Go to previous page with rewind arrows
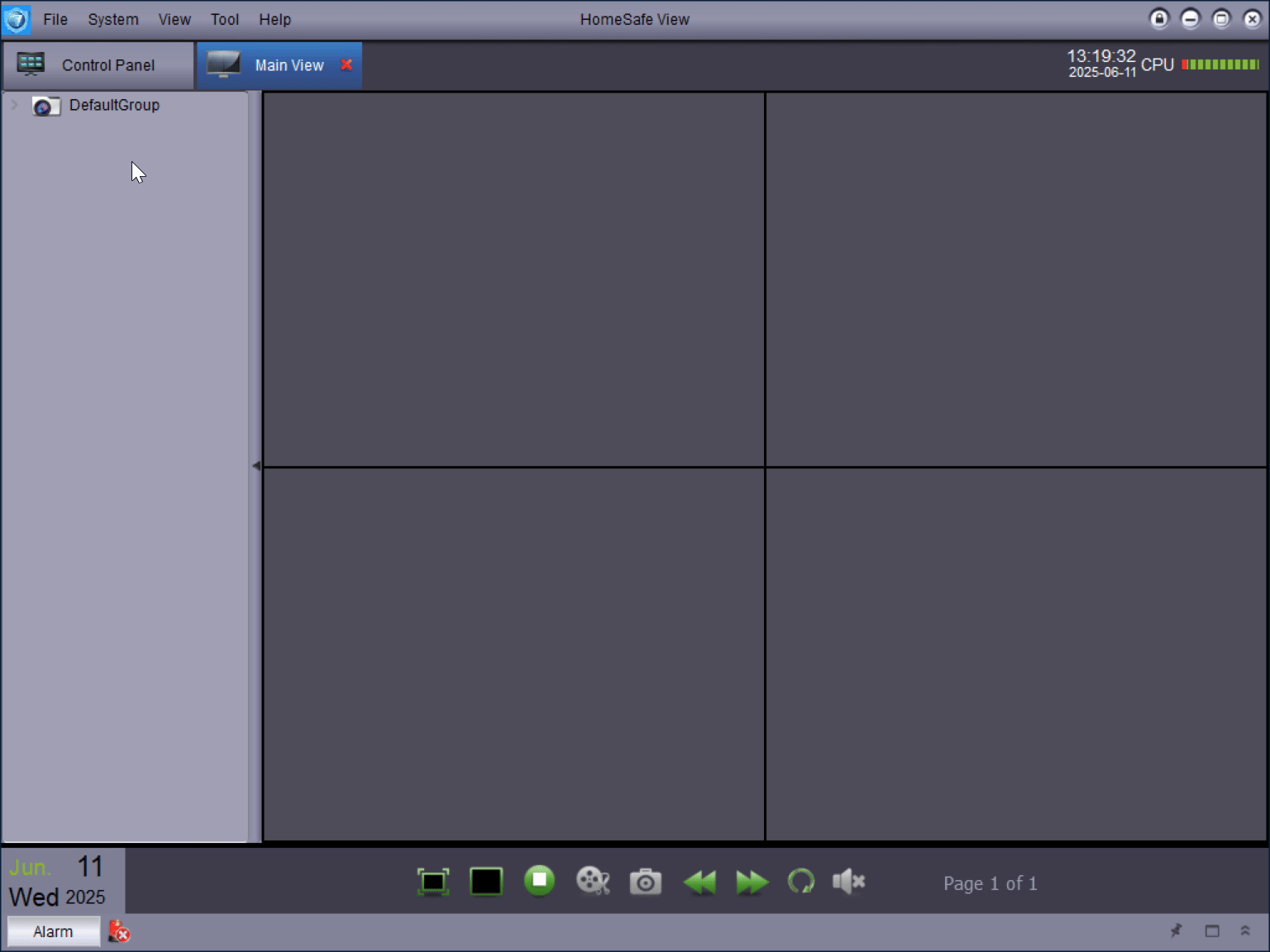Screen dimensions: 1270x952 [x=699, y=883]
